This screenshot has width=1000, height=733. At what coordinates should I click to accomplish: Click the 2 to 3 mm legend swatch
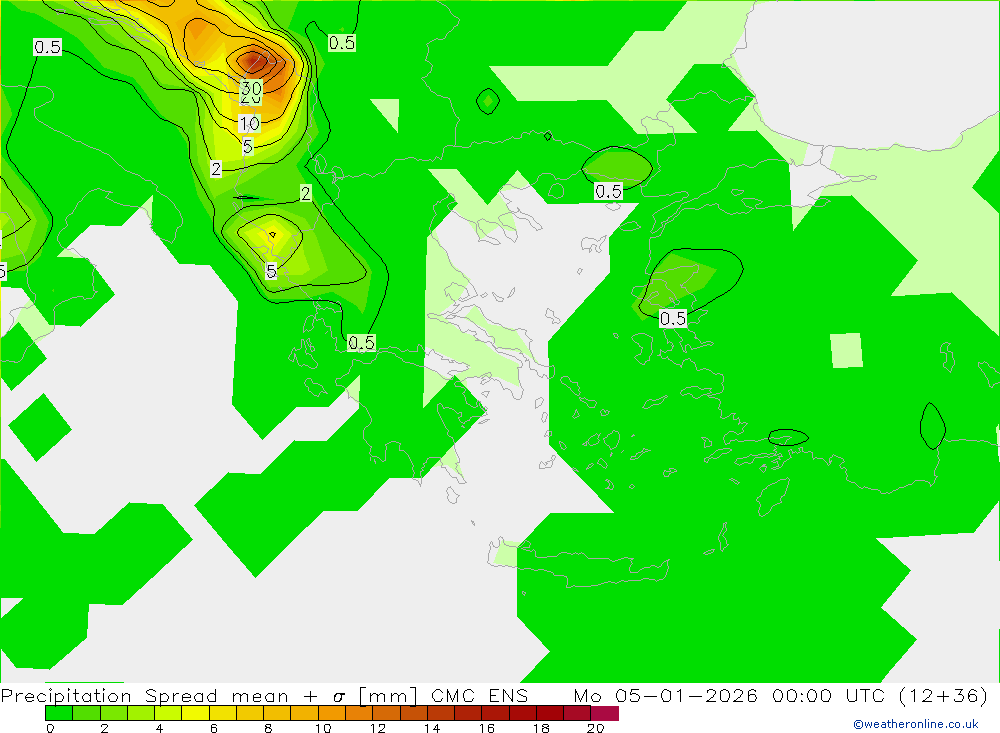click(114, 713)
